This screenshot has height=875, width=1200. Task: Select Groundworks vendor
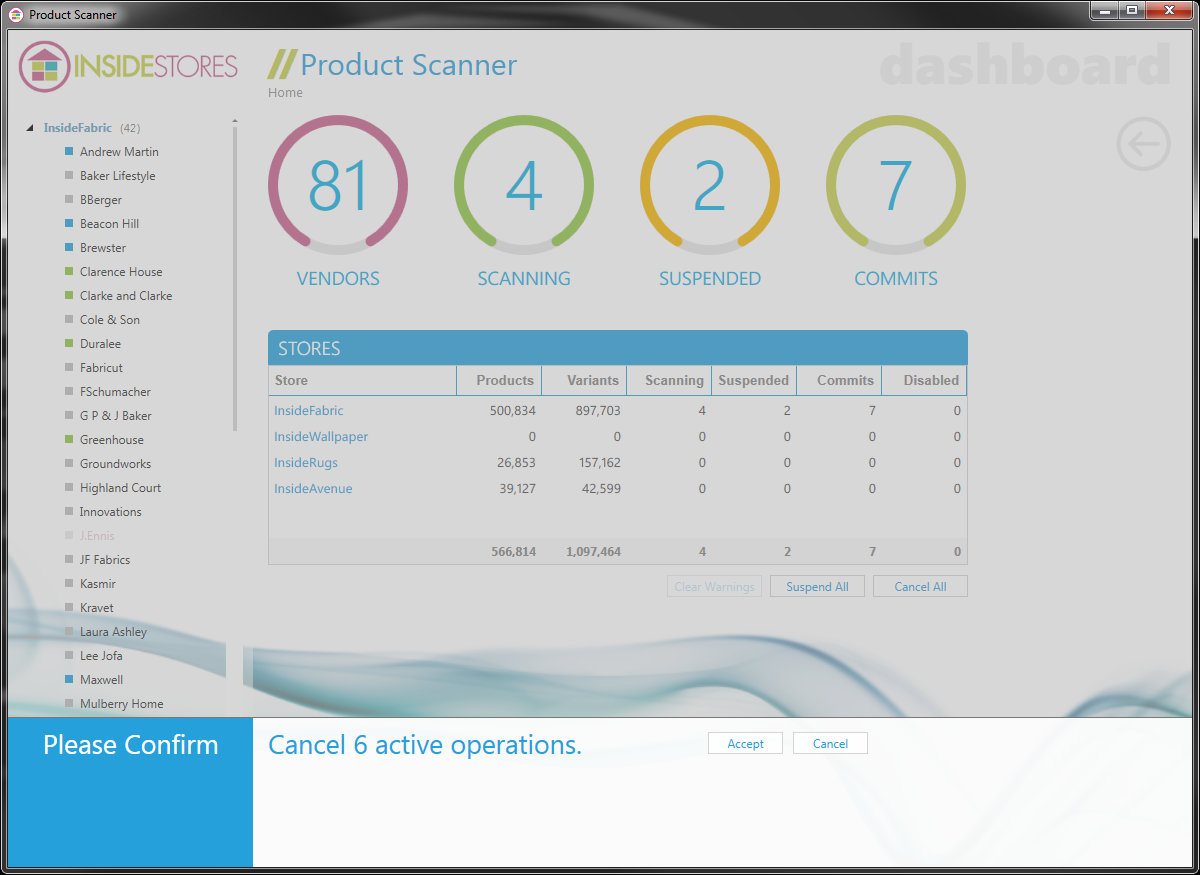coord(115,464)
